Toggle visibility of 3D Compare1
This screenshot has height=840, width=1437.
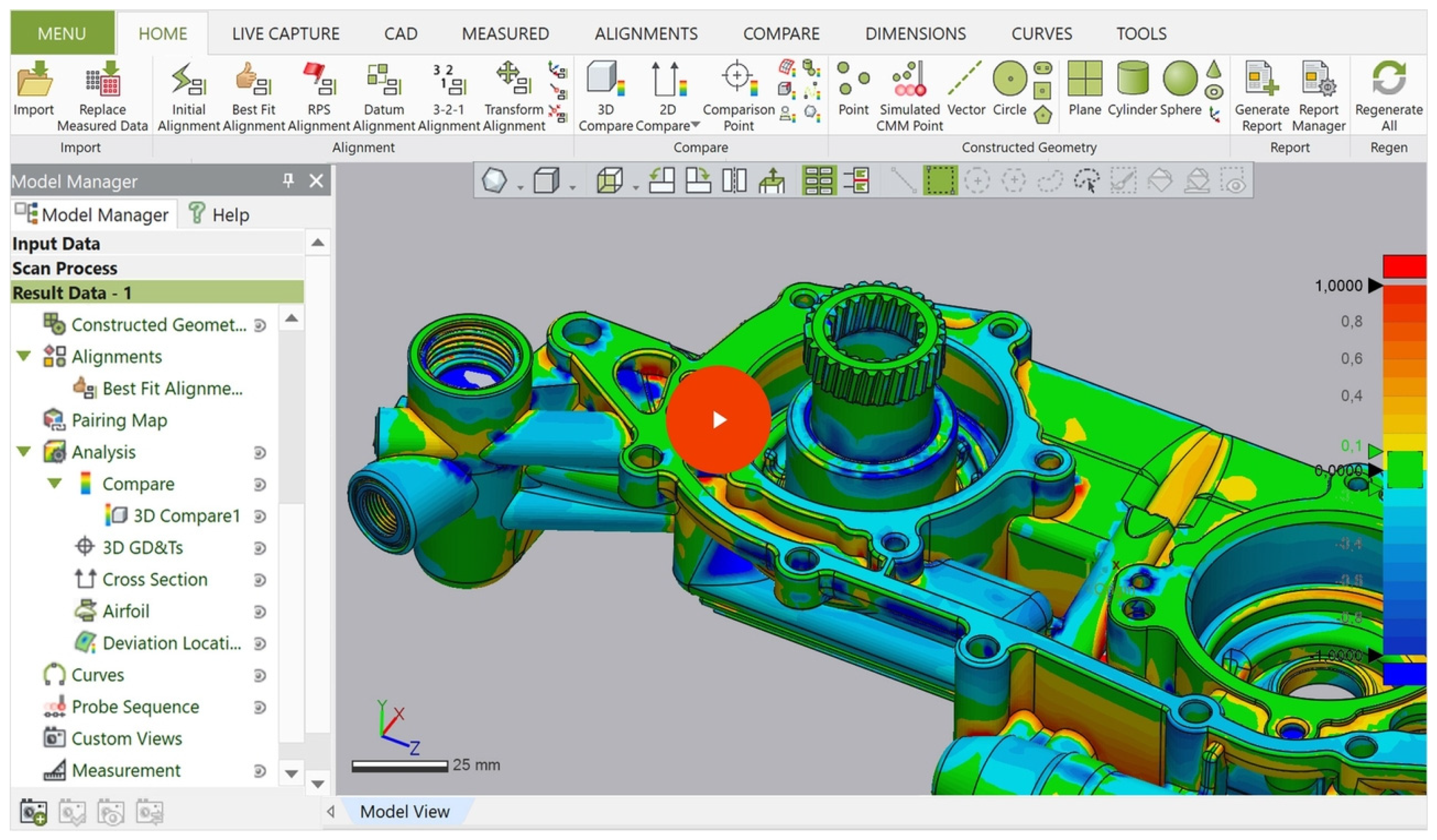point(260,516)
